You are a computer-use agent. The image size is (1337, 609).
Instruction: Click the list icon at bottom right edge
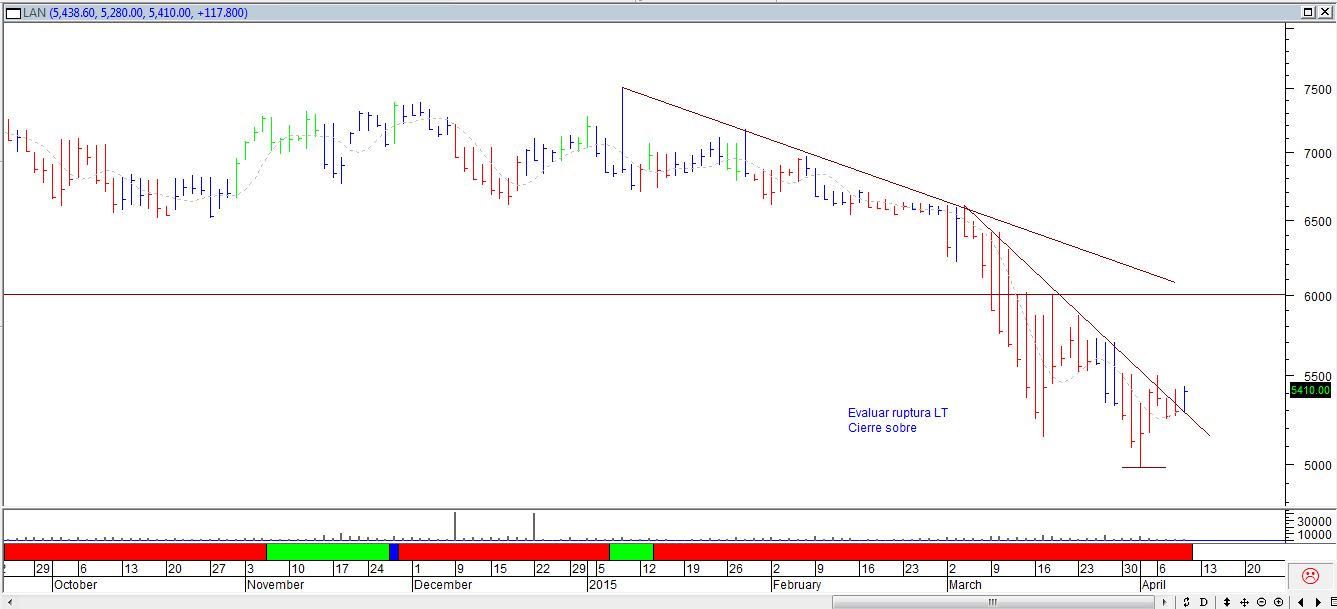click(1332, 602)
